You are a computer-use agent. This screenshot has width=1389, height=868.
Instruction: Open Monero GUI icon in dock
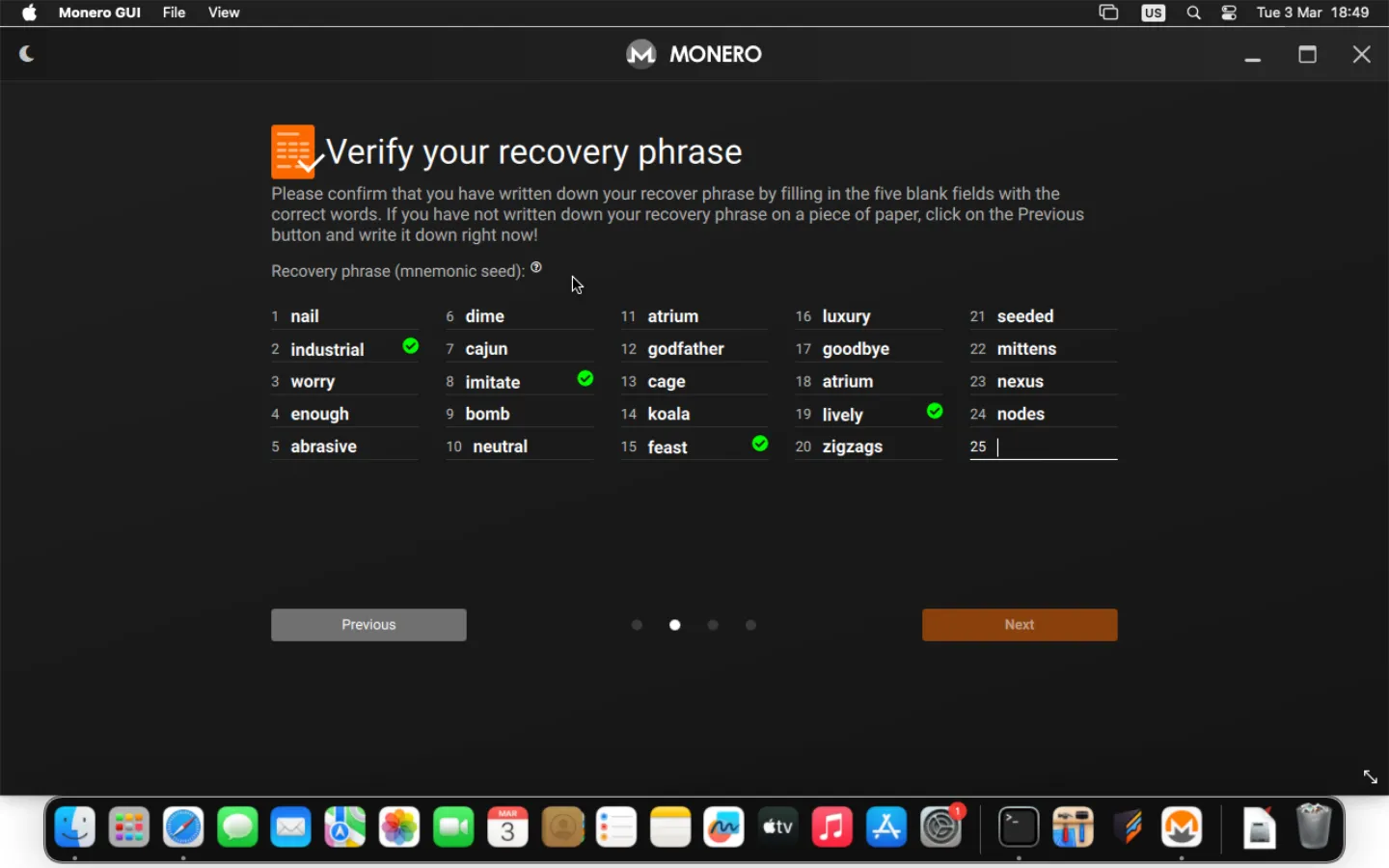click(x=1182, y=827)
